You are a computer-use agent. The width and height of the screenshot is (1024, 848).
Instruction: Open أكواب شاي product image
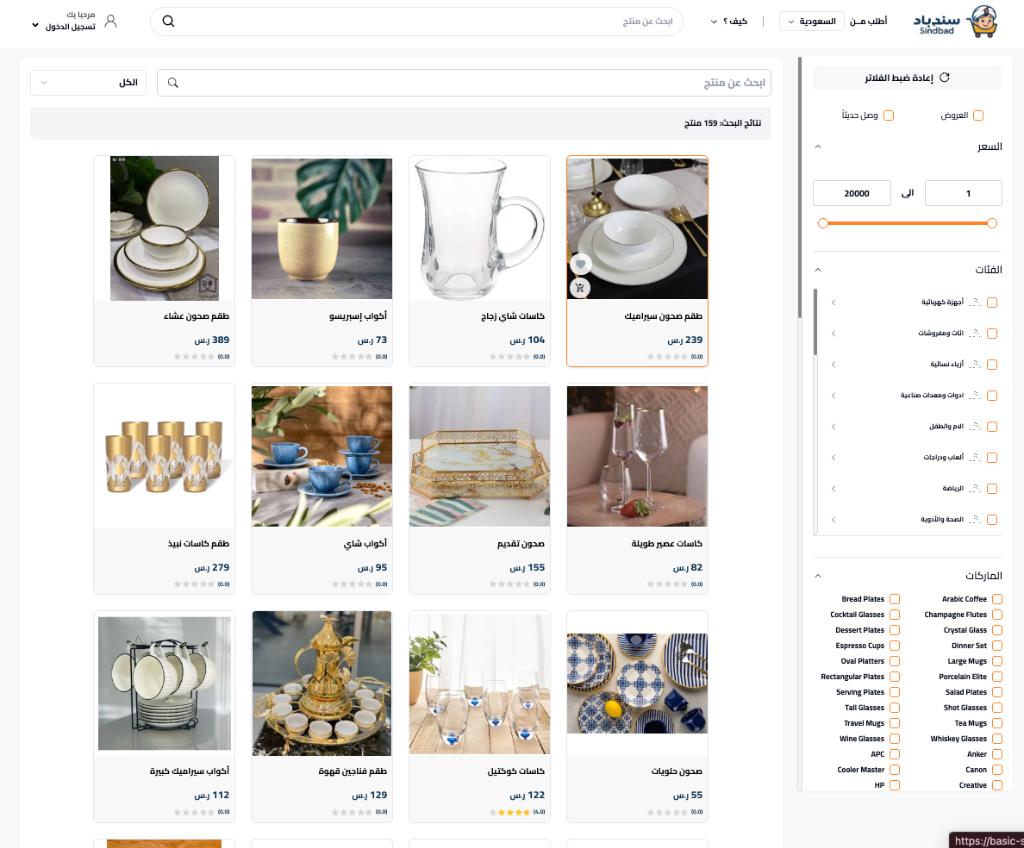pos(322,456)
